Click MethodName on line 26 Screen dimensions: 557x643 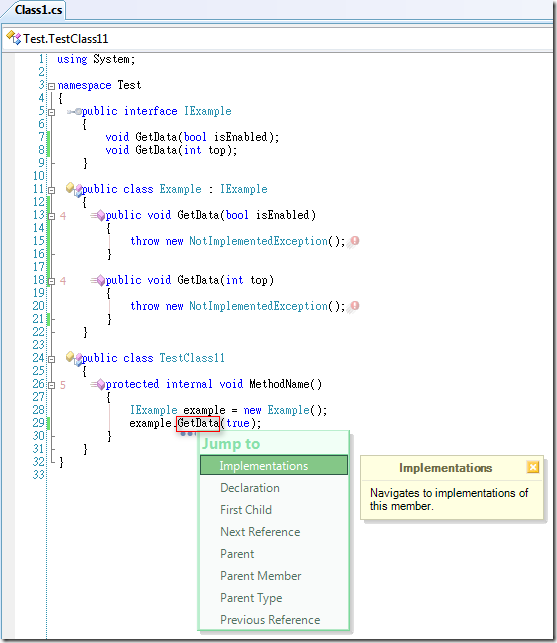pos(279,384)
